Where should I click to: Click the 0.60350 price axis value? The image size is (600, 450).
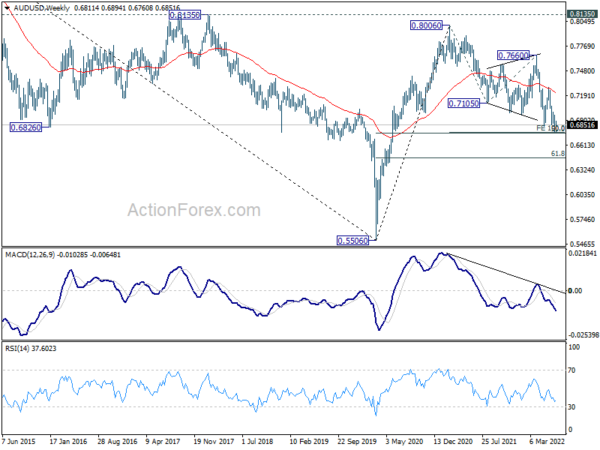tap(582, 195)
